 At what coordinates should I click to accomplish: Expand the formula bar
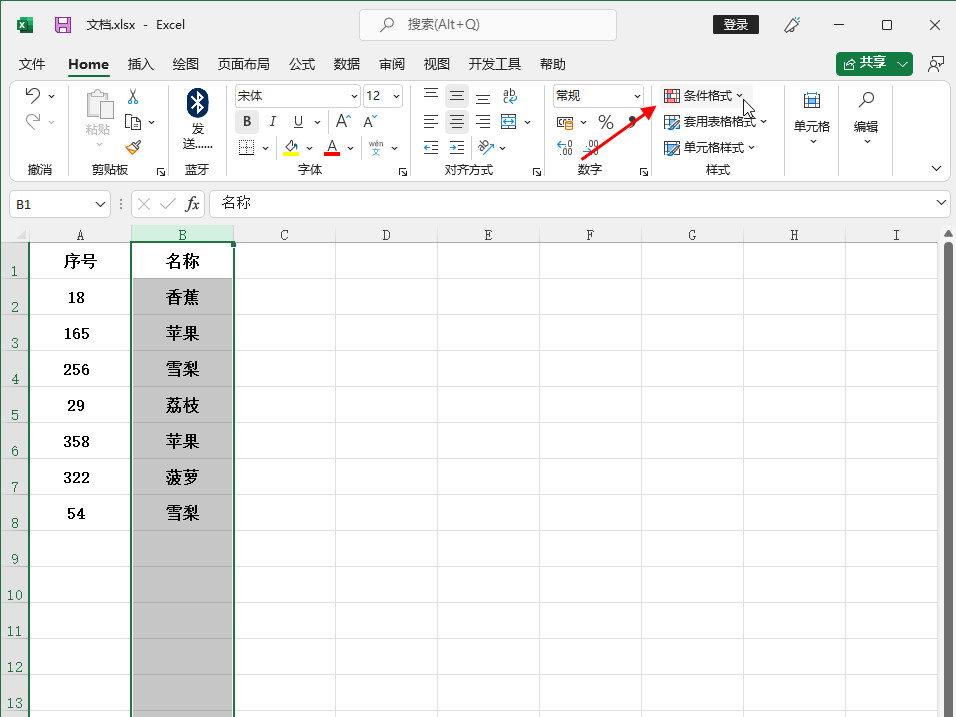tap(941, 203)
